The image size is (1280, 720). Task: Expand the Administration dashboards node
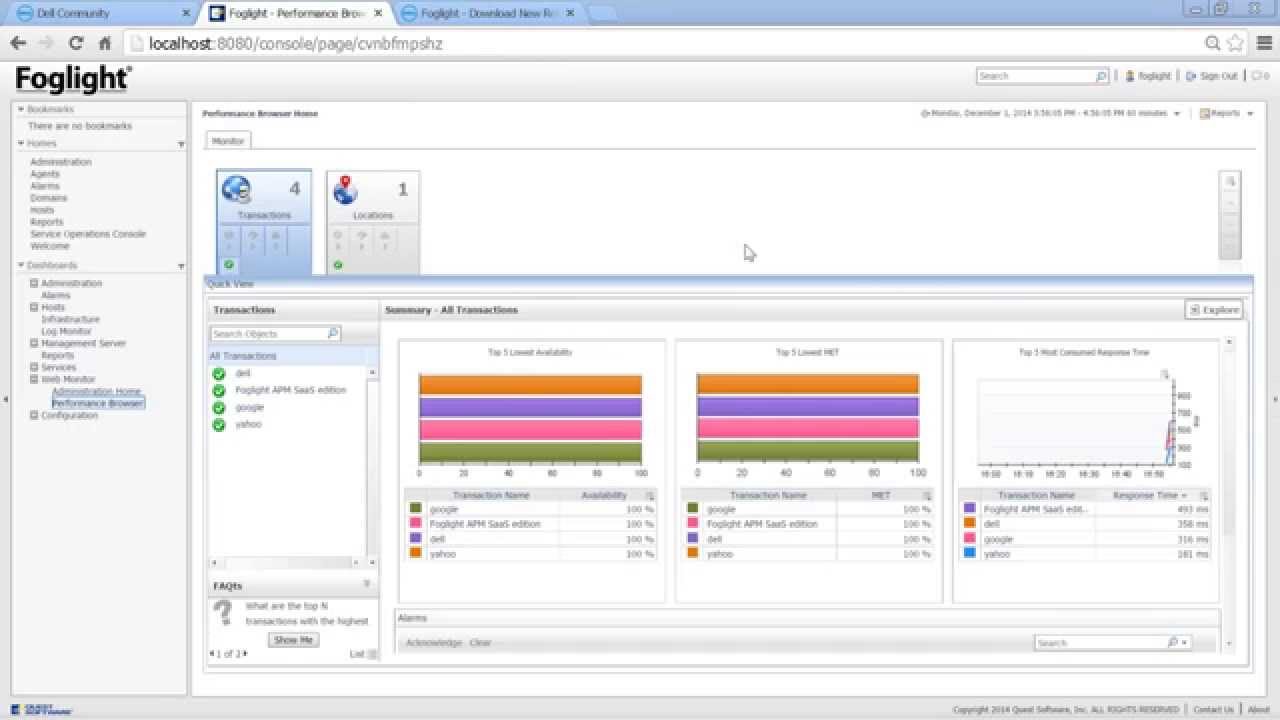coord(34,284)
